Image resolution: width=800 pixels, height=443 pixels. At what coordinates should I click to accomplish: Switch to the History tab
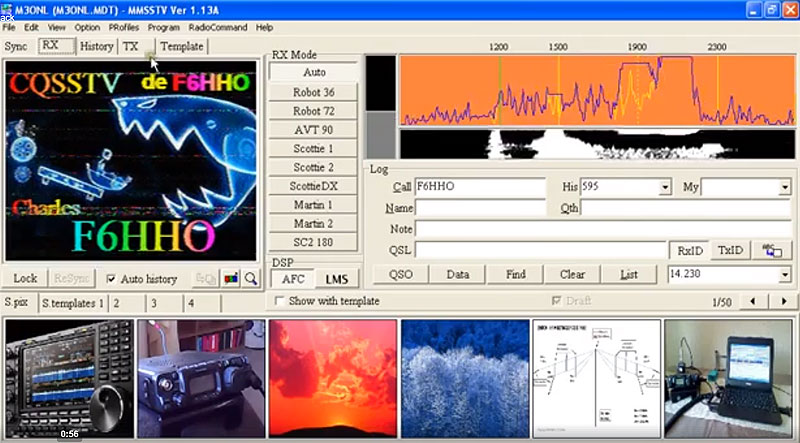pos(96,46)
